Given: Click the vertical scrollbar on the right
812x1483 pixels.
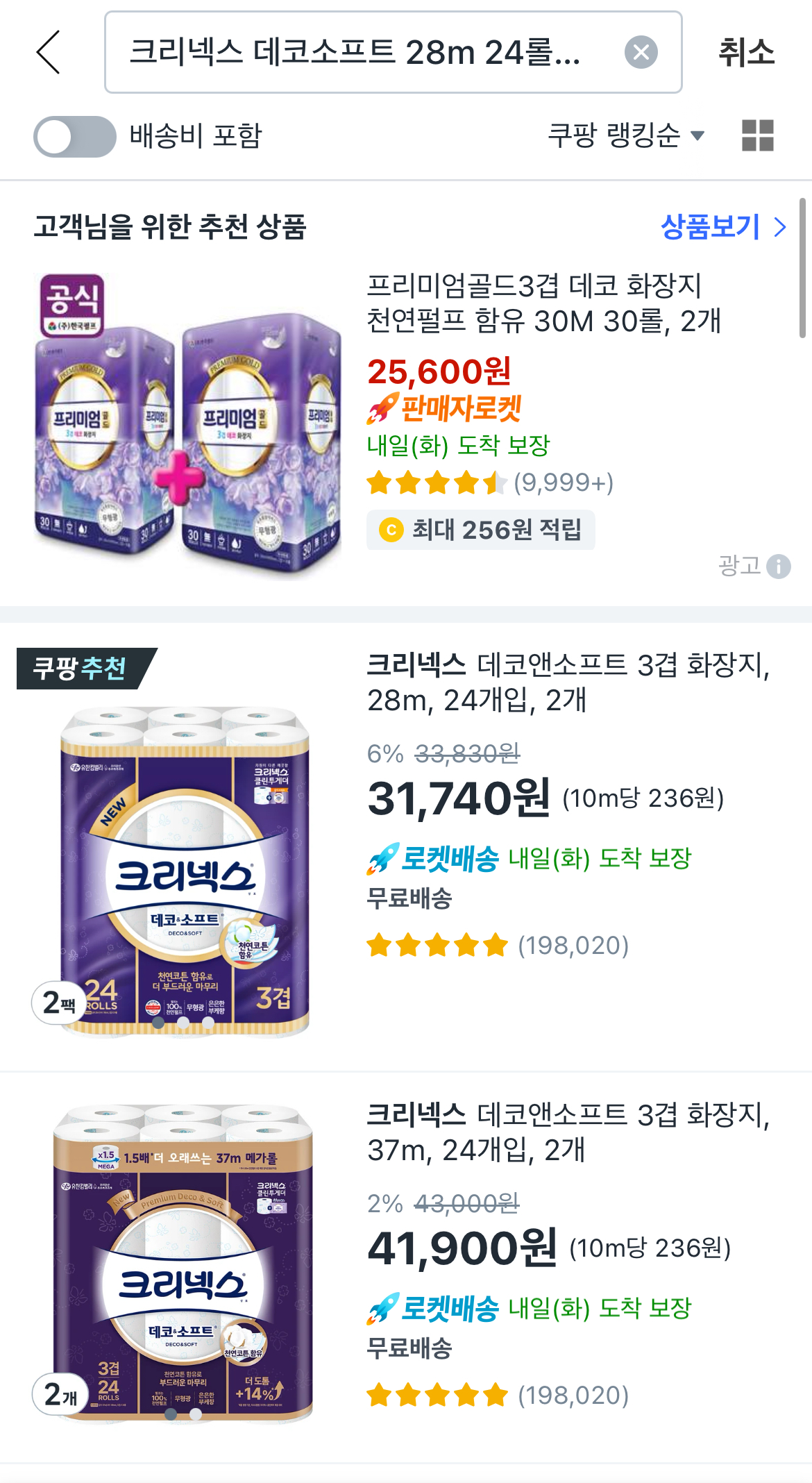Looking at the screenshot, I should (x=802, y=268).
